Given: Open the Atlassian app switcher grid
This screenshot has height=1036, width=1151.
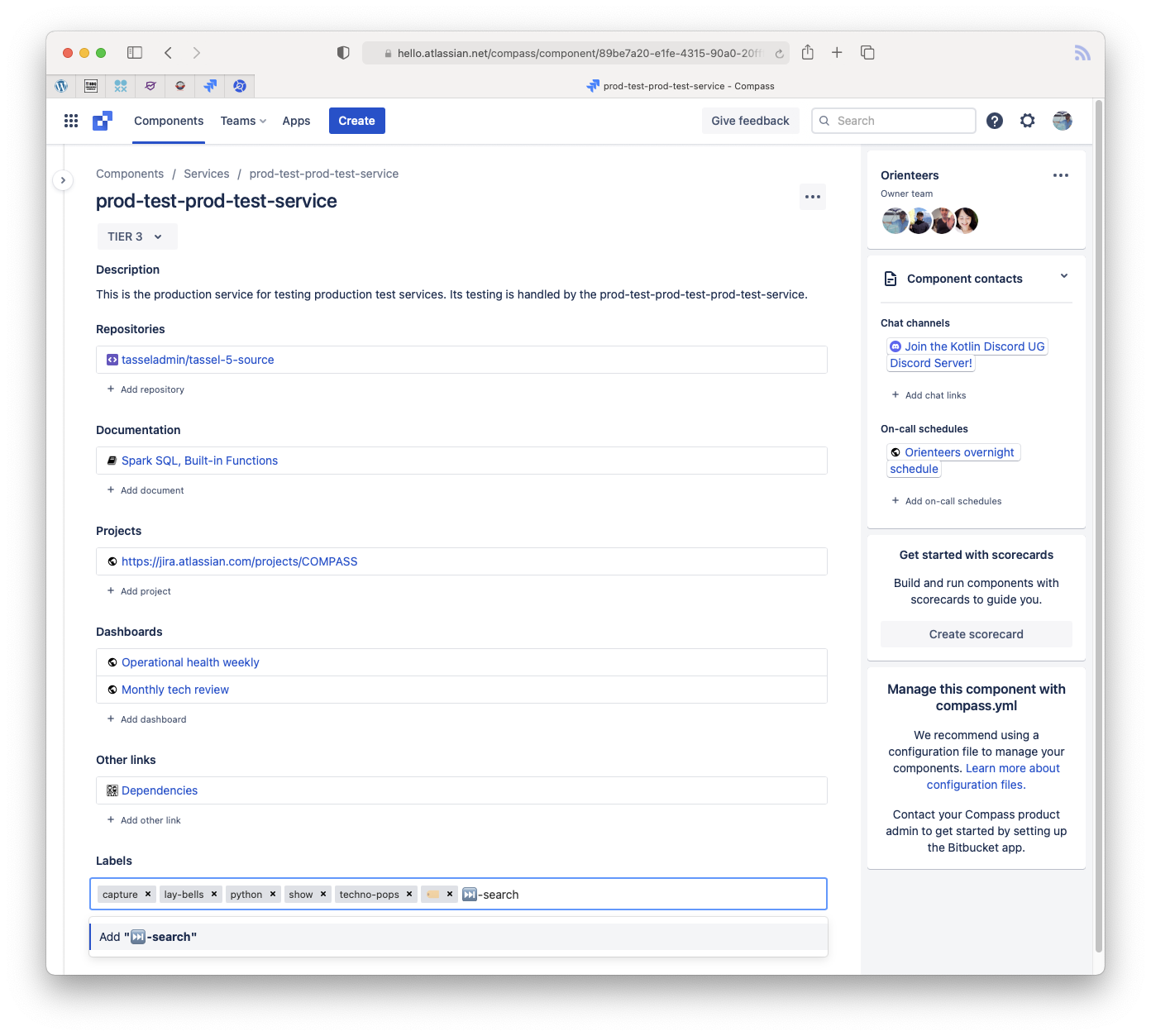Looking at the screenshot, I should point(71,121).
